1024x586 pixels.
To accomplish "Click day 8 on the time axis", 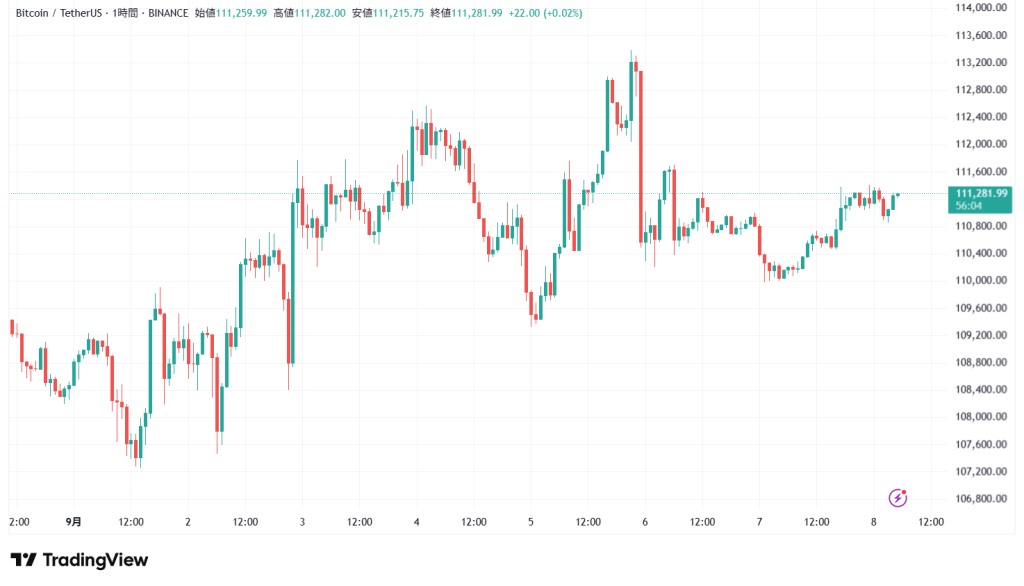I will click(x=873, y=522).
